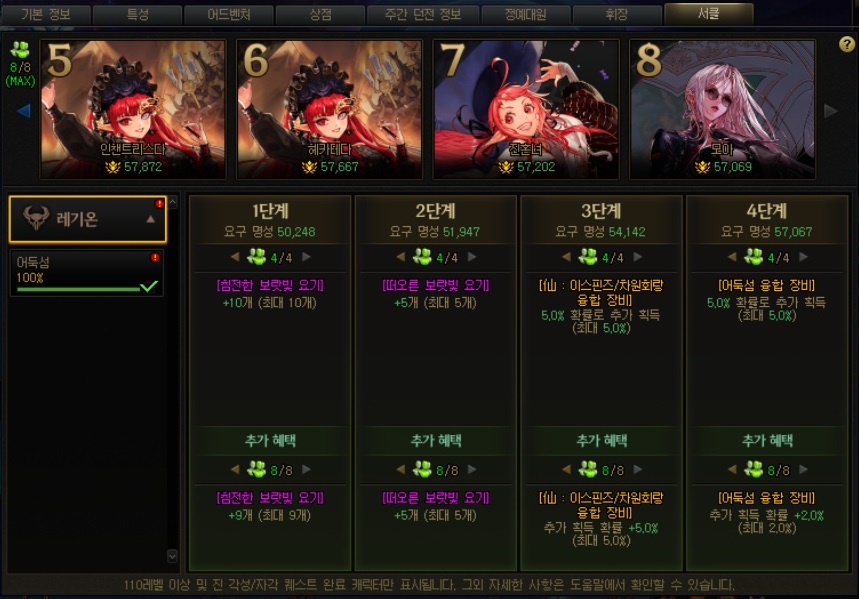Screen dimensions: 859x599
Task: Click the sidebar scrollbar down arrow
Action: [172, 556]
